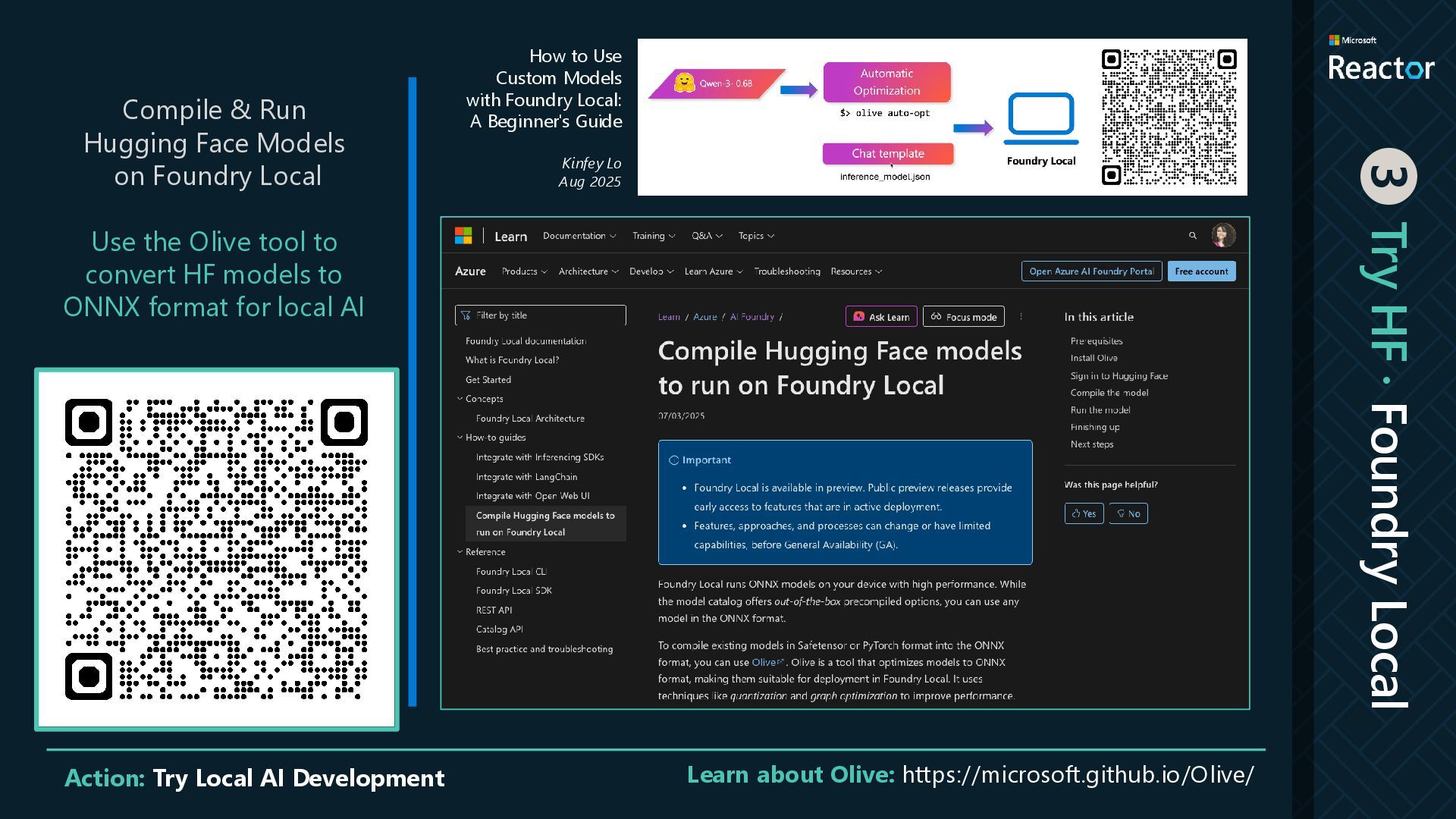Click the Microsoft Reactor logo
Image resolution: width=1456 pixels, height=819 pixels.
point(1381,58)
